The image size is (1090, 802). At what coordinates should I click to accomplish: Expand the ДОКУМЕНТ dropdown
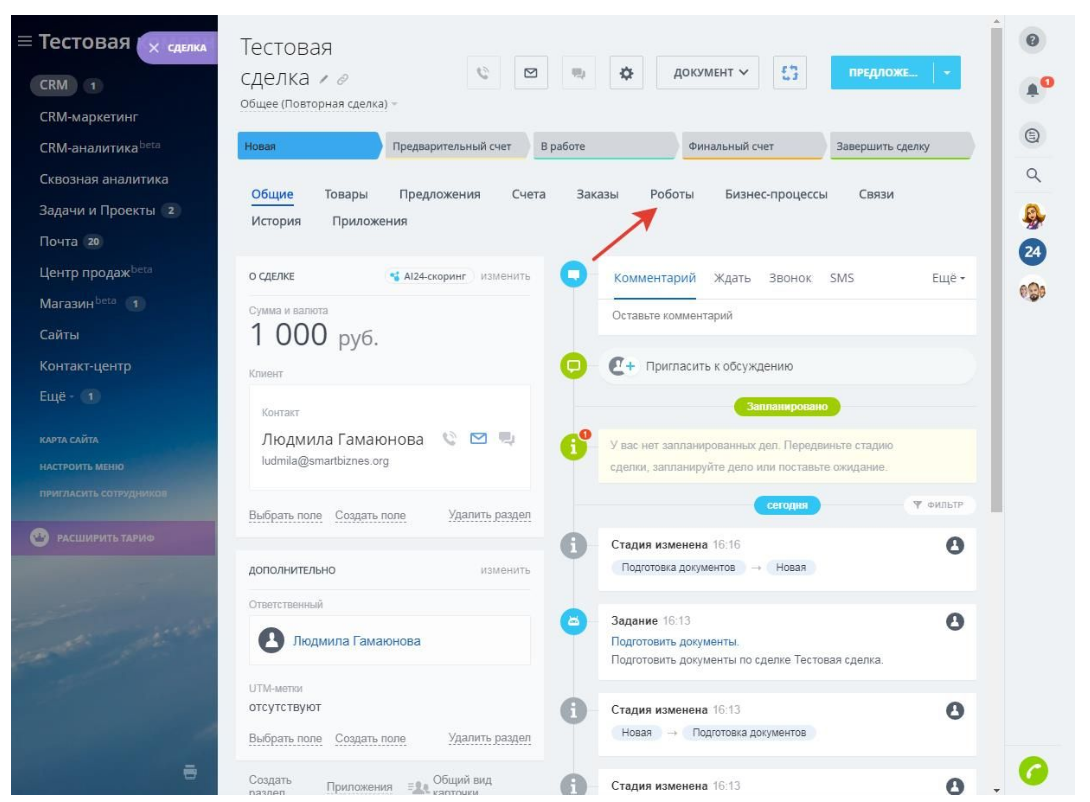708,72
